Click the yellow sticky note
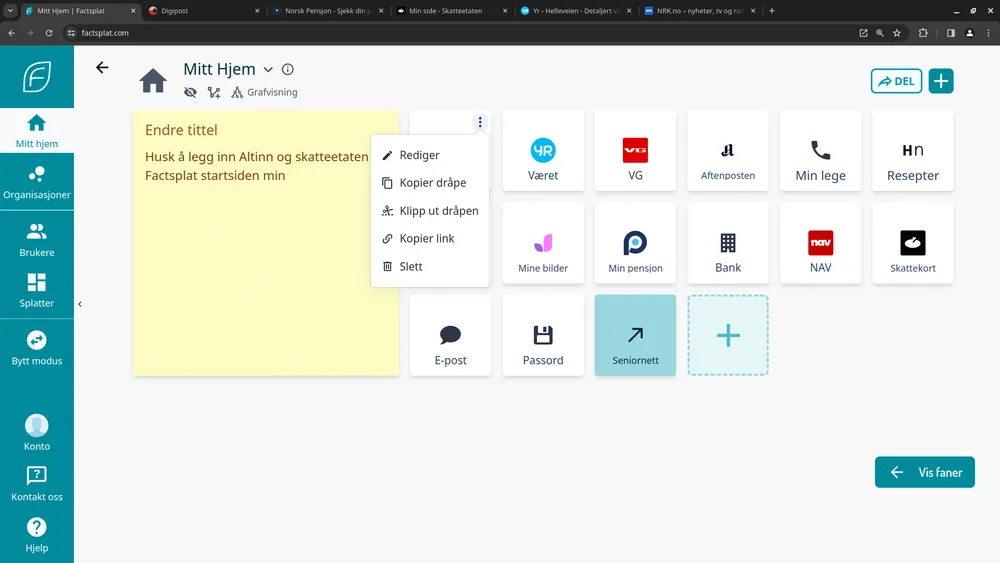1000x563 pixels. [x=265, y=280]
